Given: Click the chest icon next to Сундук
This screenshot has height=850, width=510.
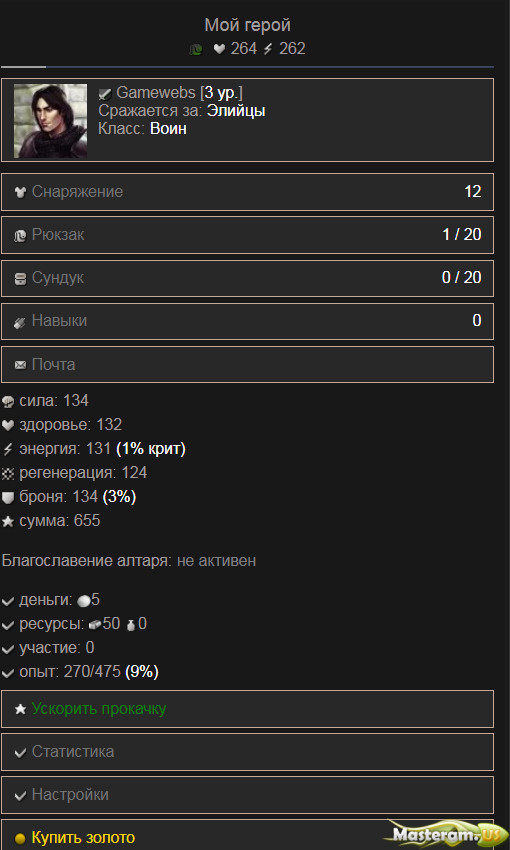Looking at the screenshot, I should click(21, 279).
